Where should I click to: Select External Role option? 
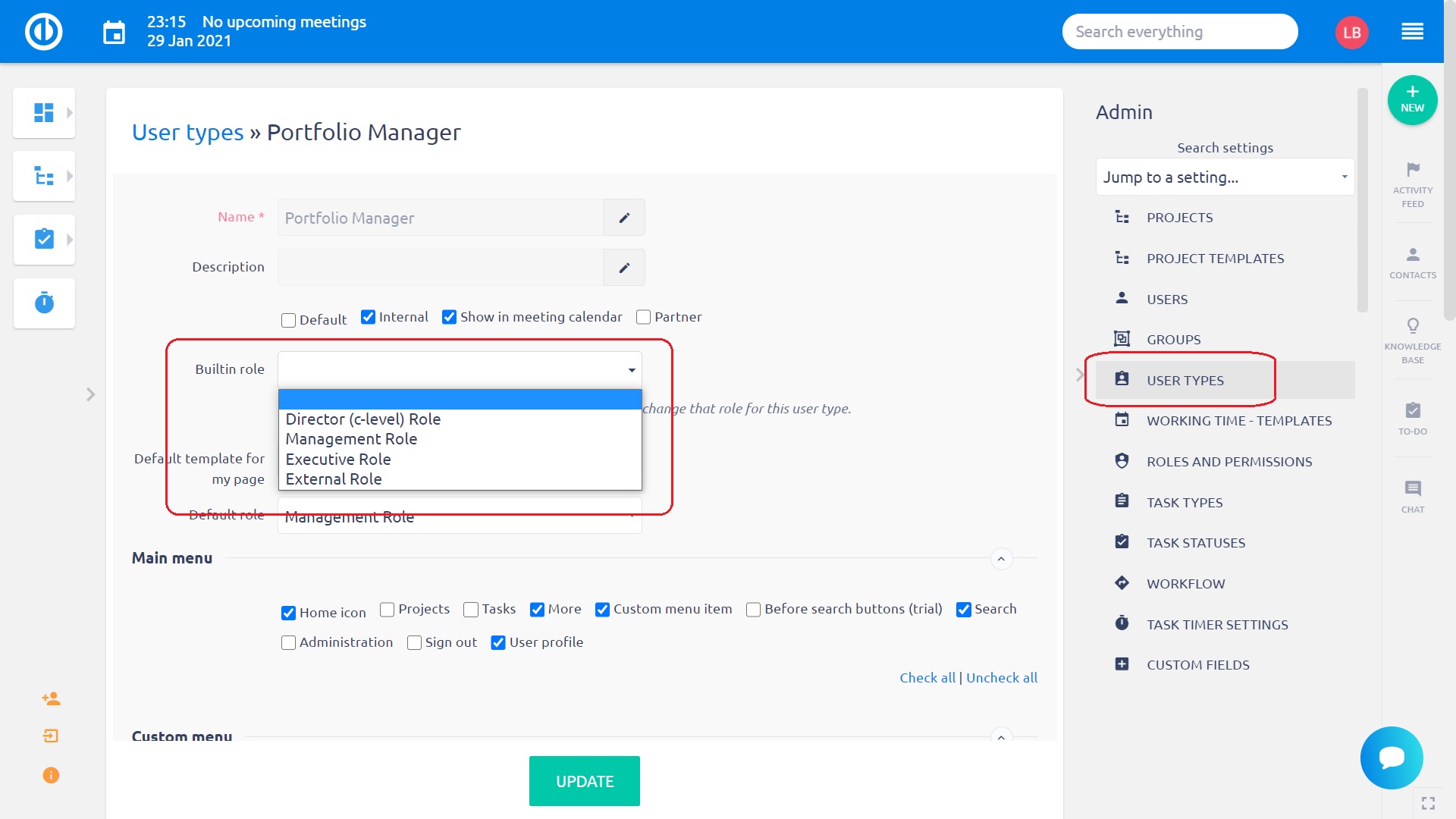(x=460, y=479)
